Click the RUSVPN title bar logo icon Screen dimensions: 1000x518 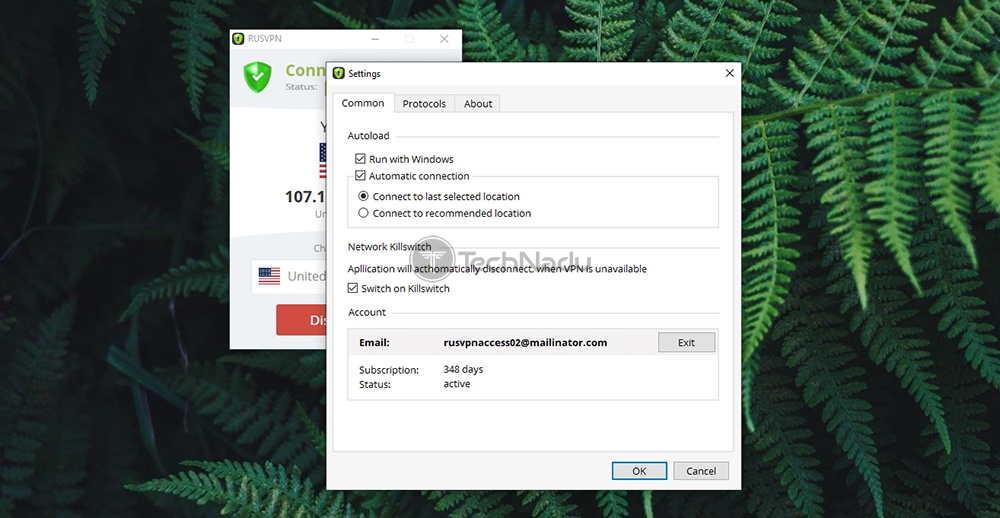tap(238, 39)
